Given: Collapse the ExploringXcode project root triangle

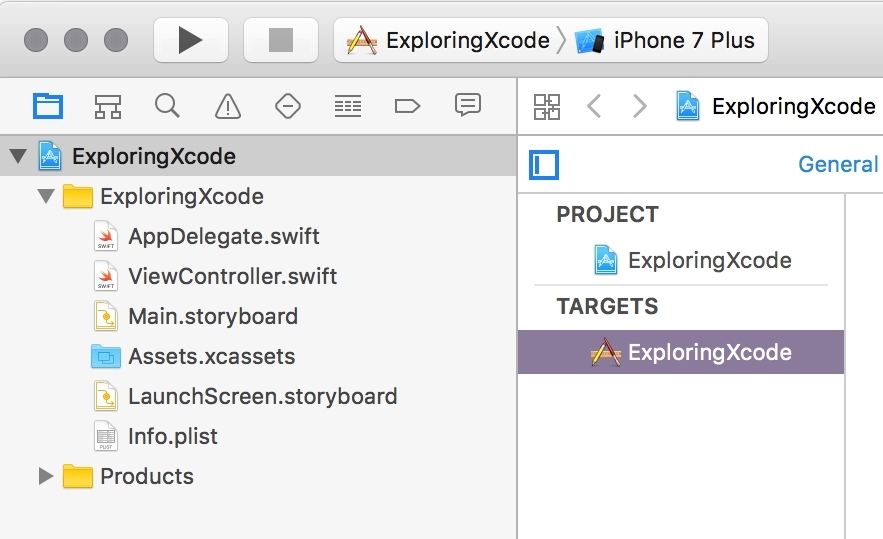Looking at the screenshot, I should (18, 156).
